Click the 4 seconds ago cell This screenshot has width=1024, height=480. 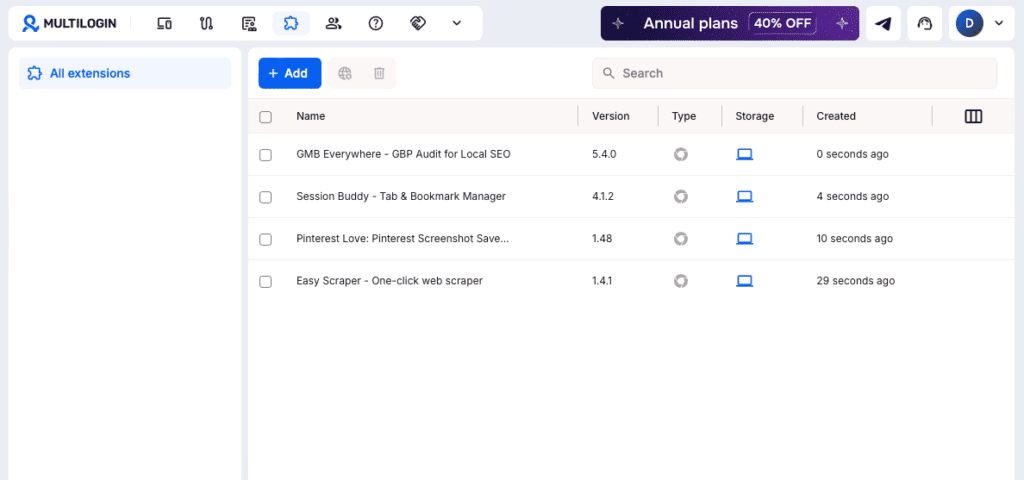click(x=852, y=196)
